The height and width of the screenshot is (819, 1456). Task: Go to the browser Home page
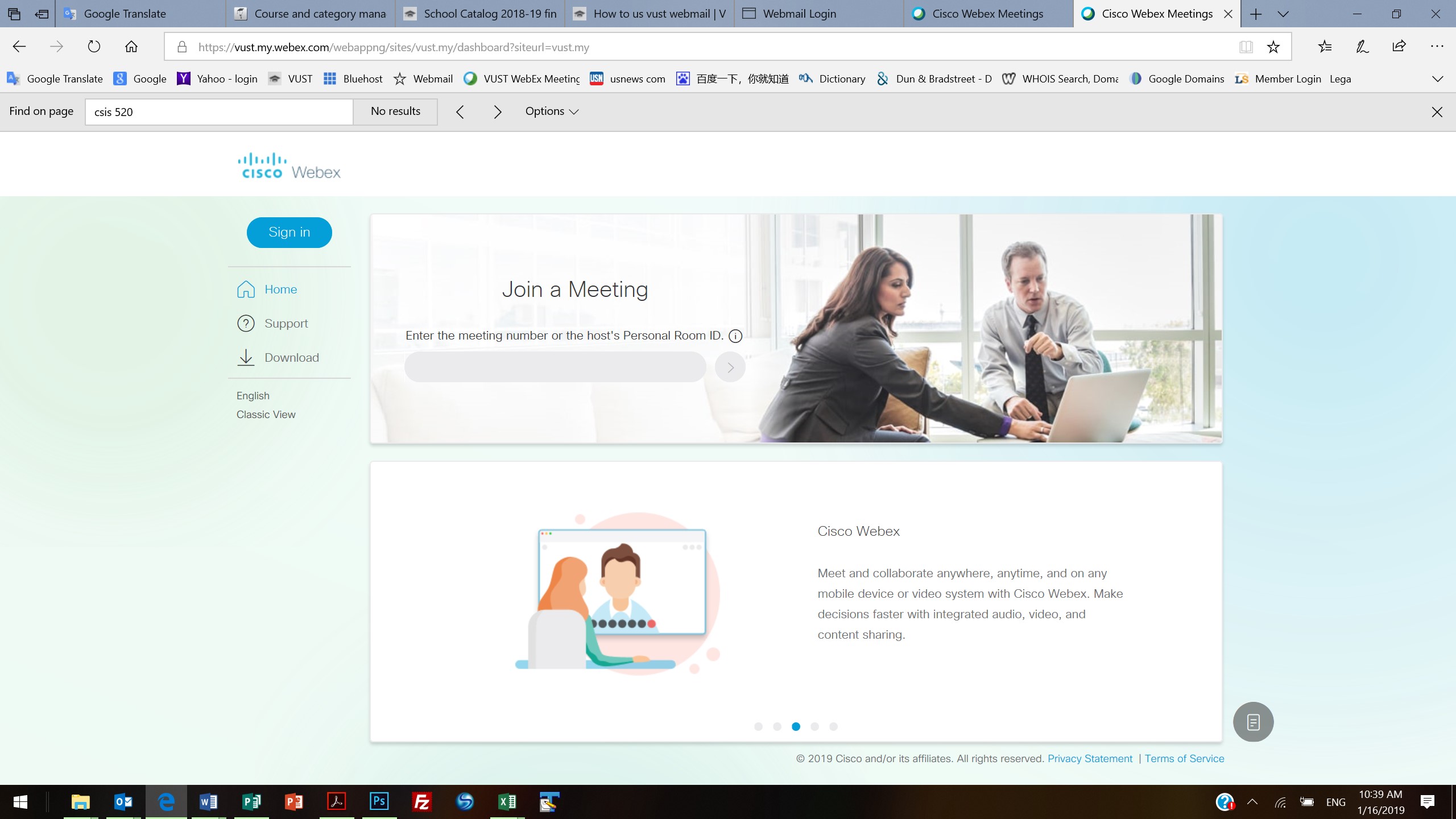tap(131, 47)
